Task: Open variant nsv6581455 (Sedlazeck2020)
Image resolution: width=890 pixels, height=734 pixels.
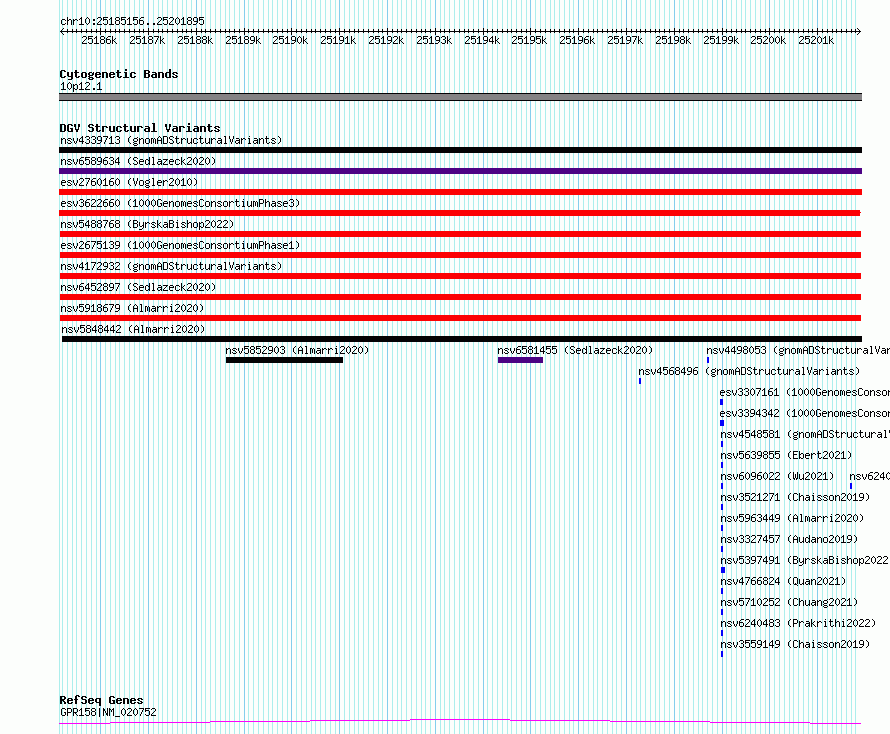Action: [x=575, y=350]
